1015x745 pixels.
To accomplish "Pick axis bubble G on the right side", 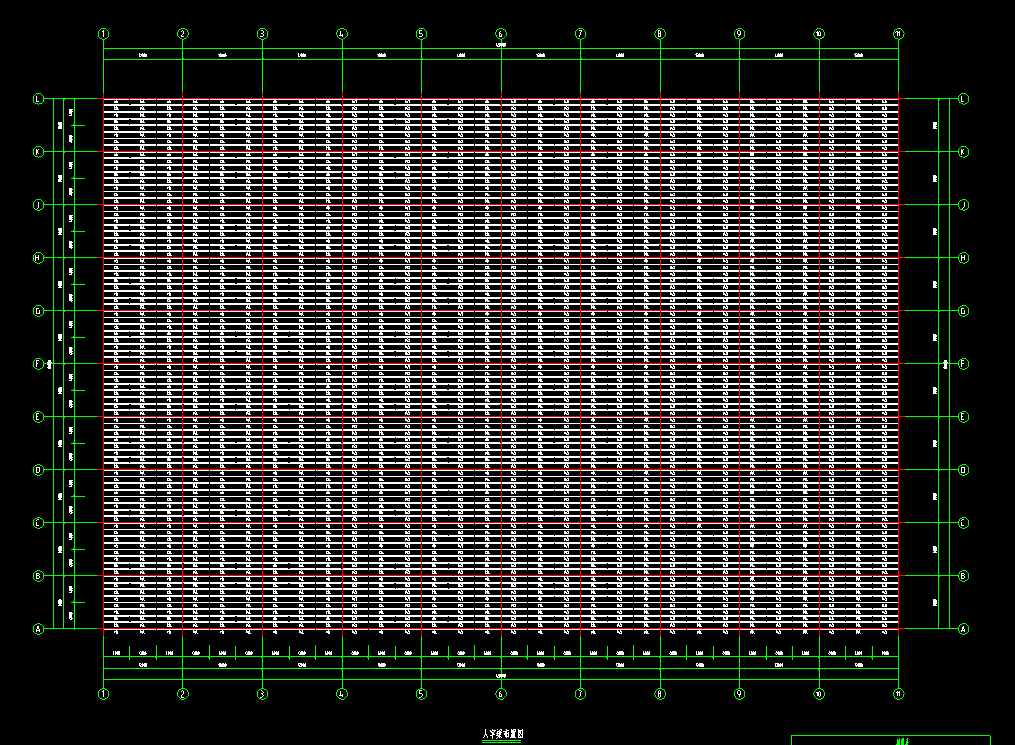I will pos(963,311).
